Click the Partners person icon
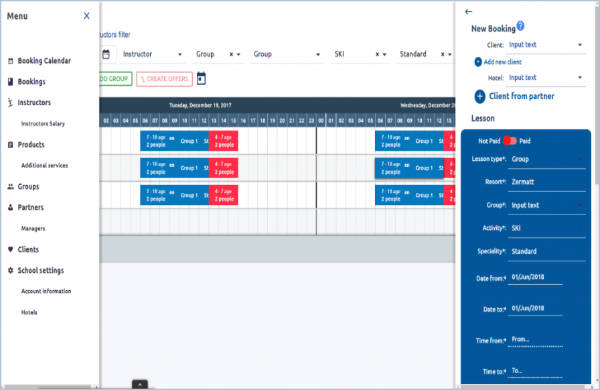 (10, 207)
